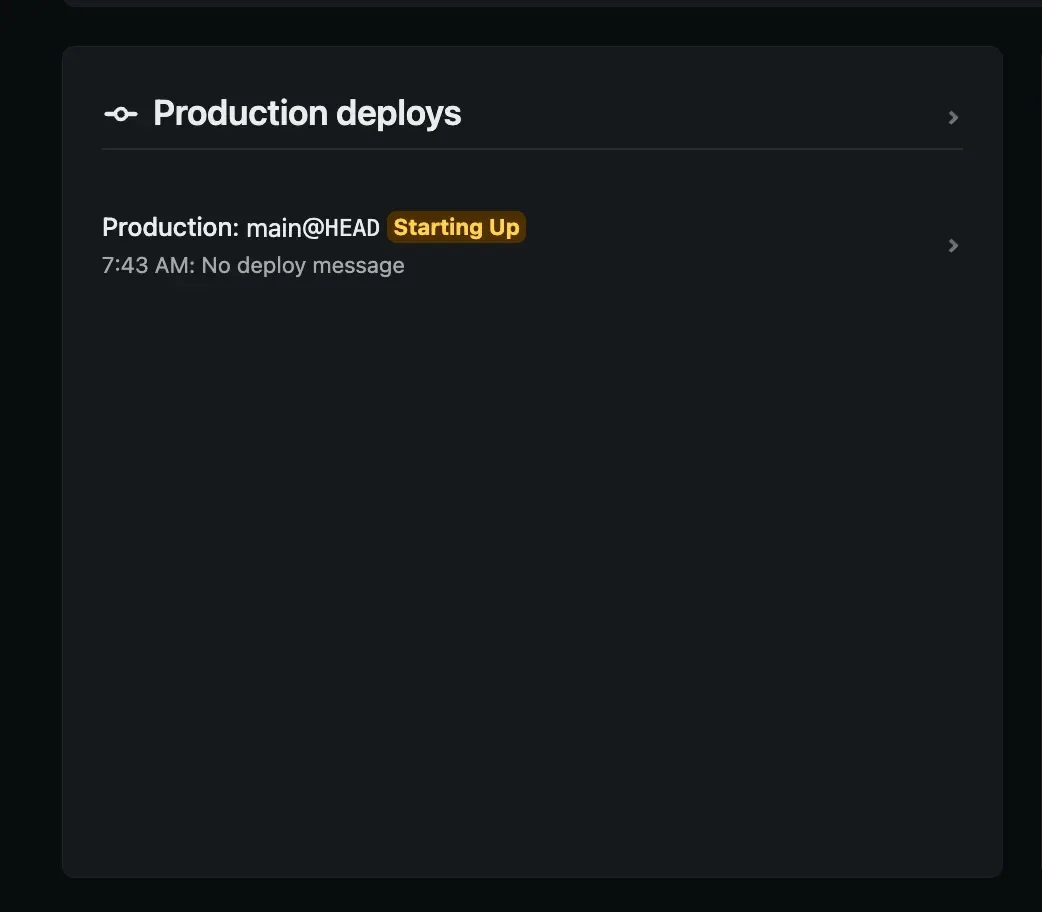Open the Production deploys heading
Screen dimensions: 1042x912
click(306, 113)
